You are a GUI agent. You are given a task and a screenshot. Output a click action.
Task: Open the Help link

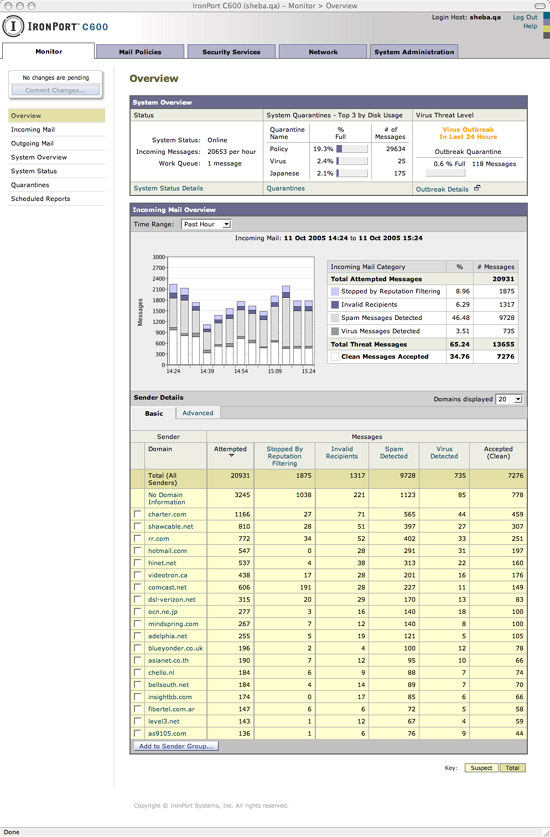point(530,26)
